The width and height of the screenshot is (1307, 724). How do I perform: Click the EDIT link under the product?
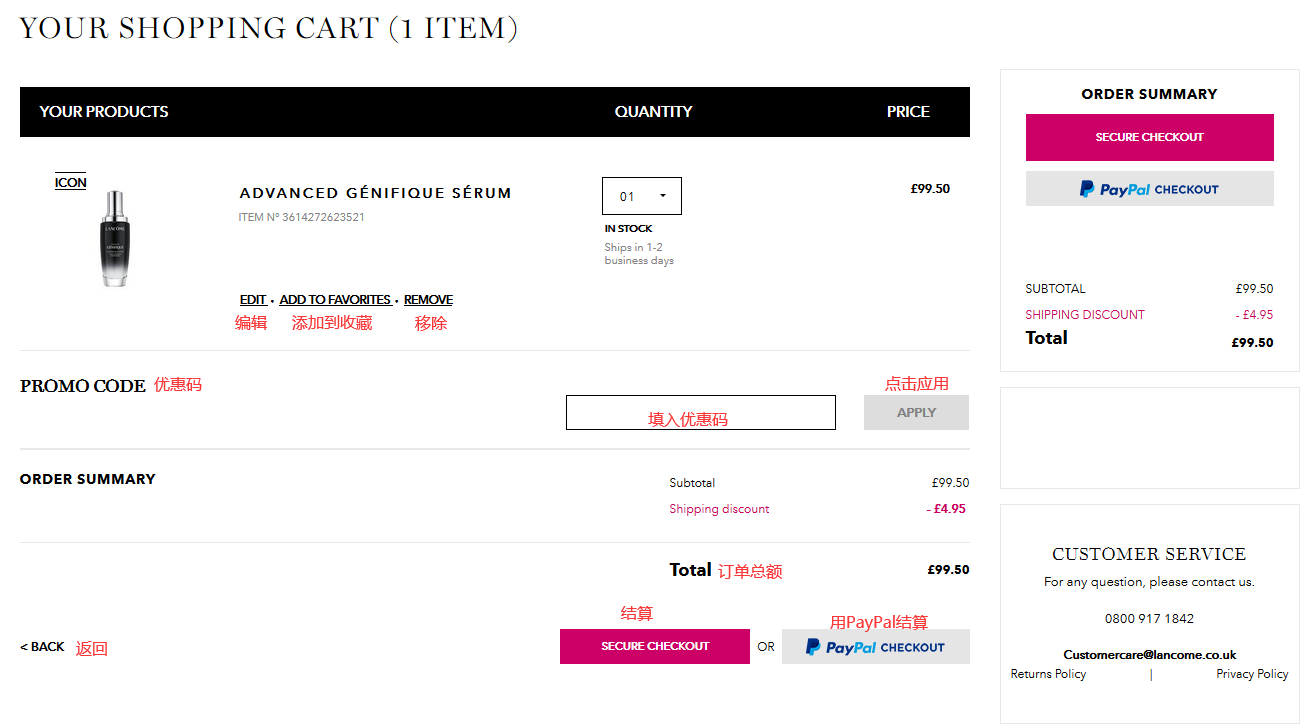(x=253, y=300)
